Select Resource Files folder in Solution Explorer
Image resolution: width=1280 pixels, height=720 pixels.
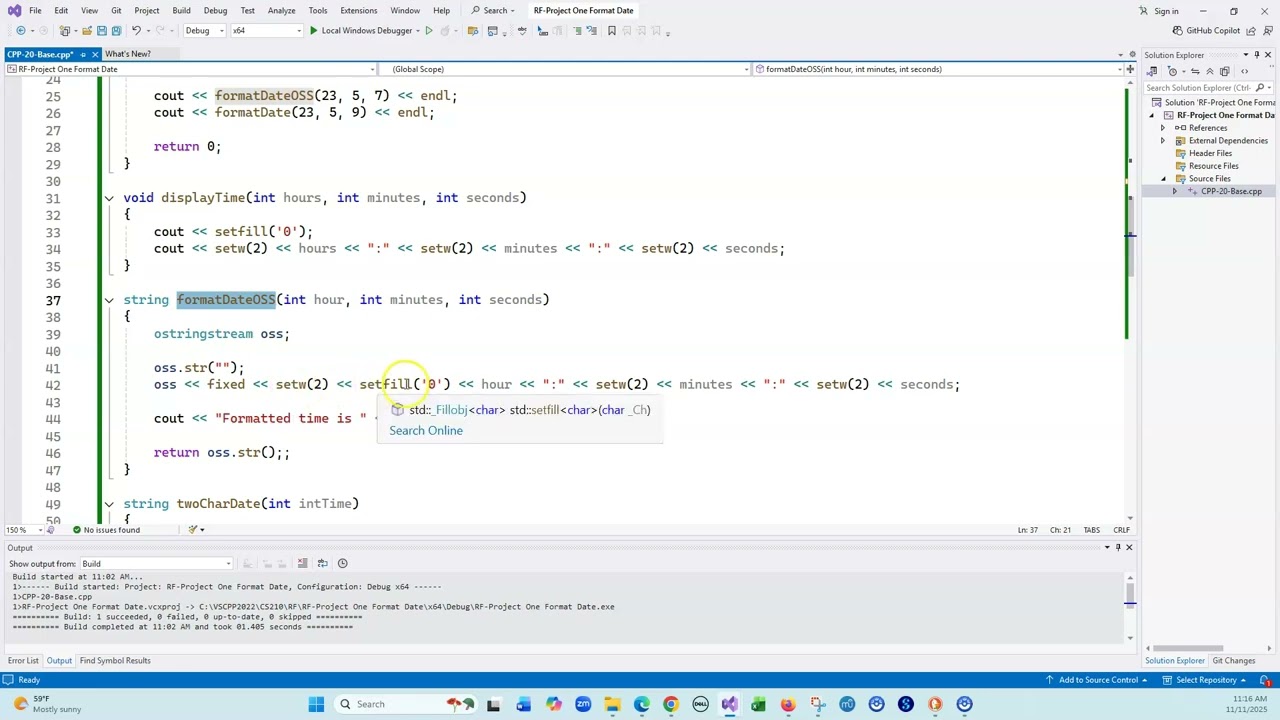pyautogui.click(x=1213, y=166)
